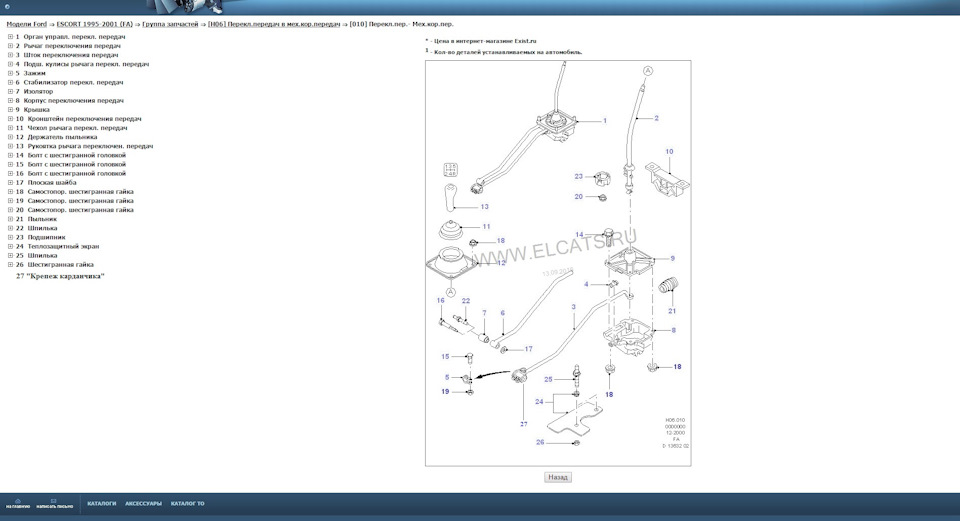Select row 22 Шпилька

click(x=36, y=228)
